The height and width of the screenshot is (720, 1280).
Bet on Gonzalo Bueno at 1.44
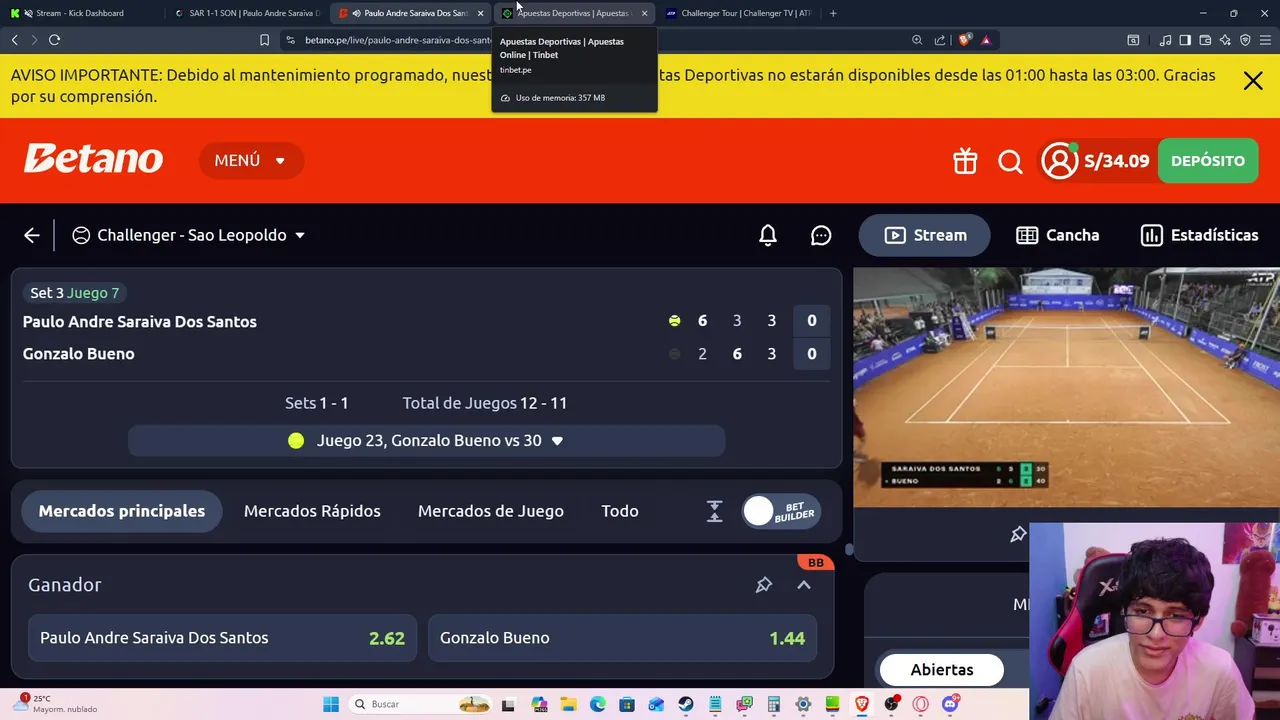(623, 638)
